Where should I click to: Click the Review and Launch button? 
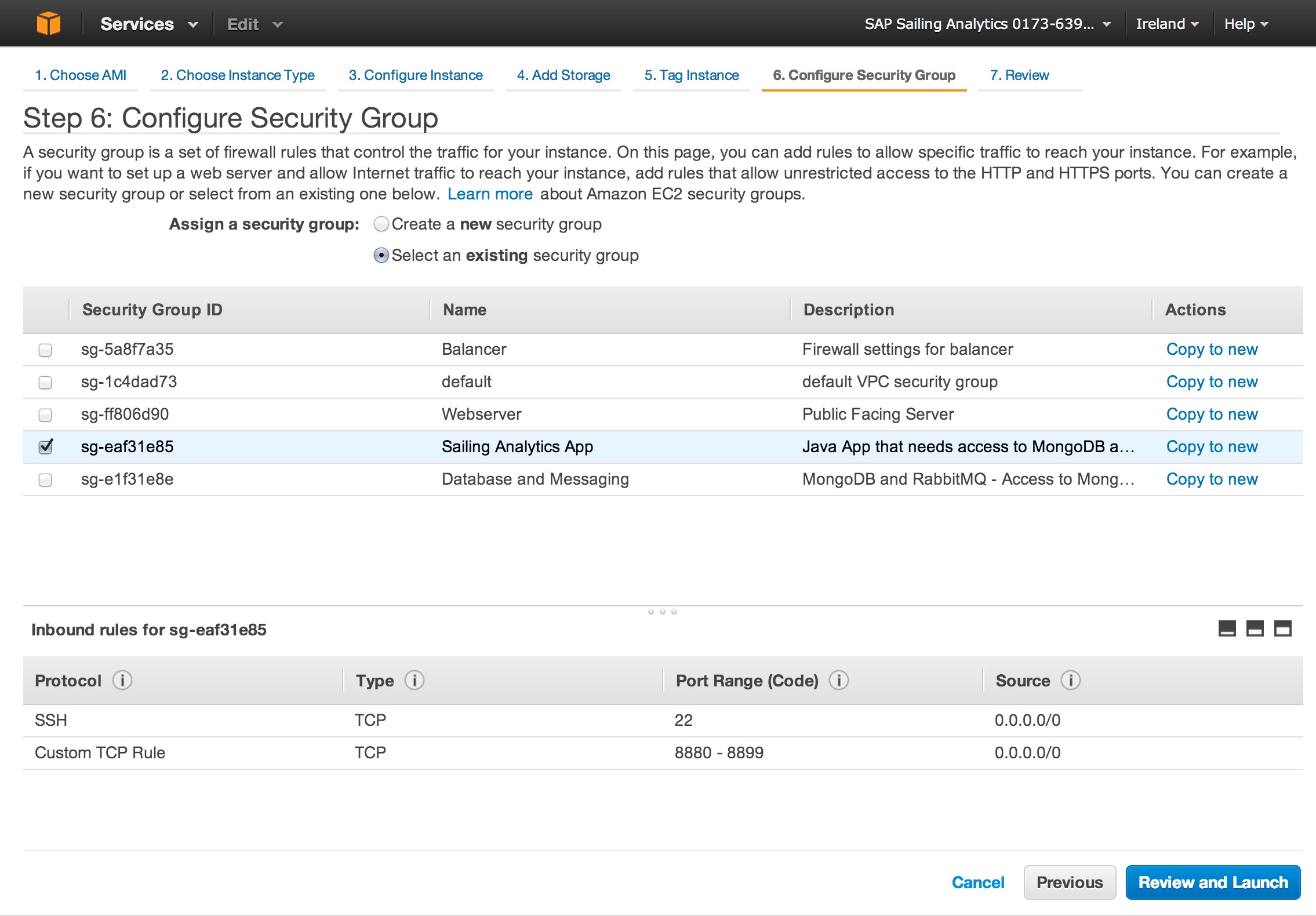[1212, 882]
